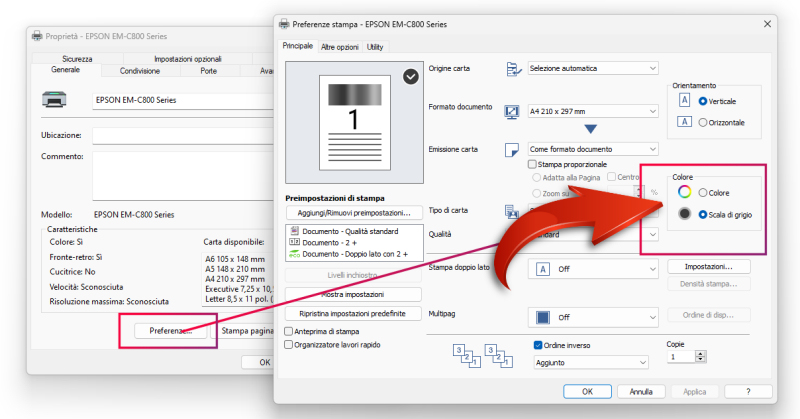Open Emissione carta dropdown

(593, 149)
